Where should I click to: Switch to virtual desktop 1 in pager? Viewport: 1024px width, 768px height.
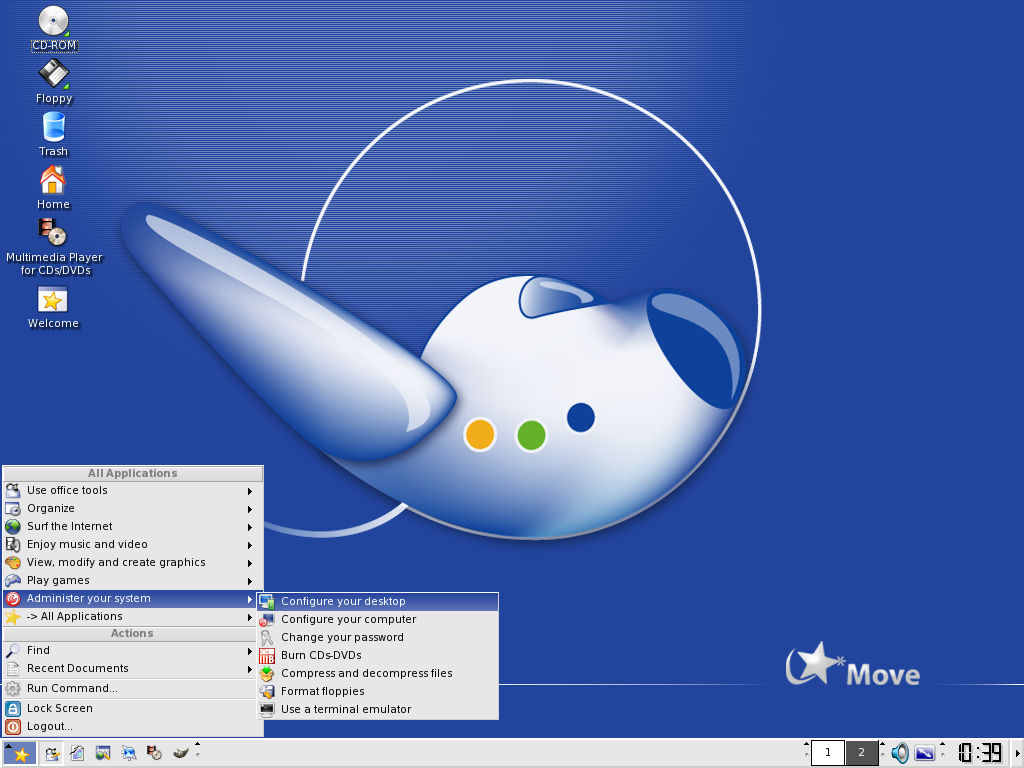(827, 753)
